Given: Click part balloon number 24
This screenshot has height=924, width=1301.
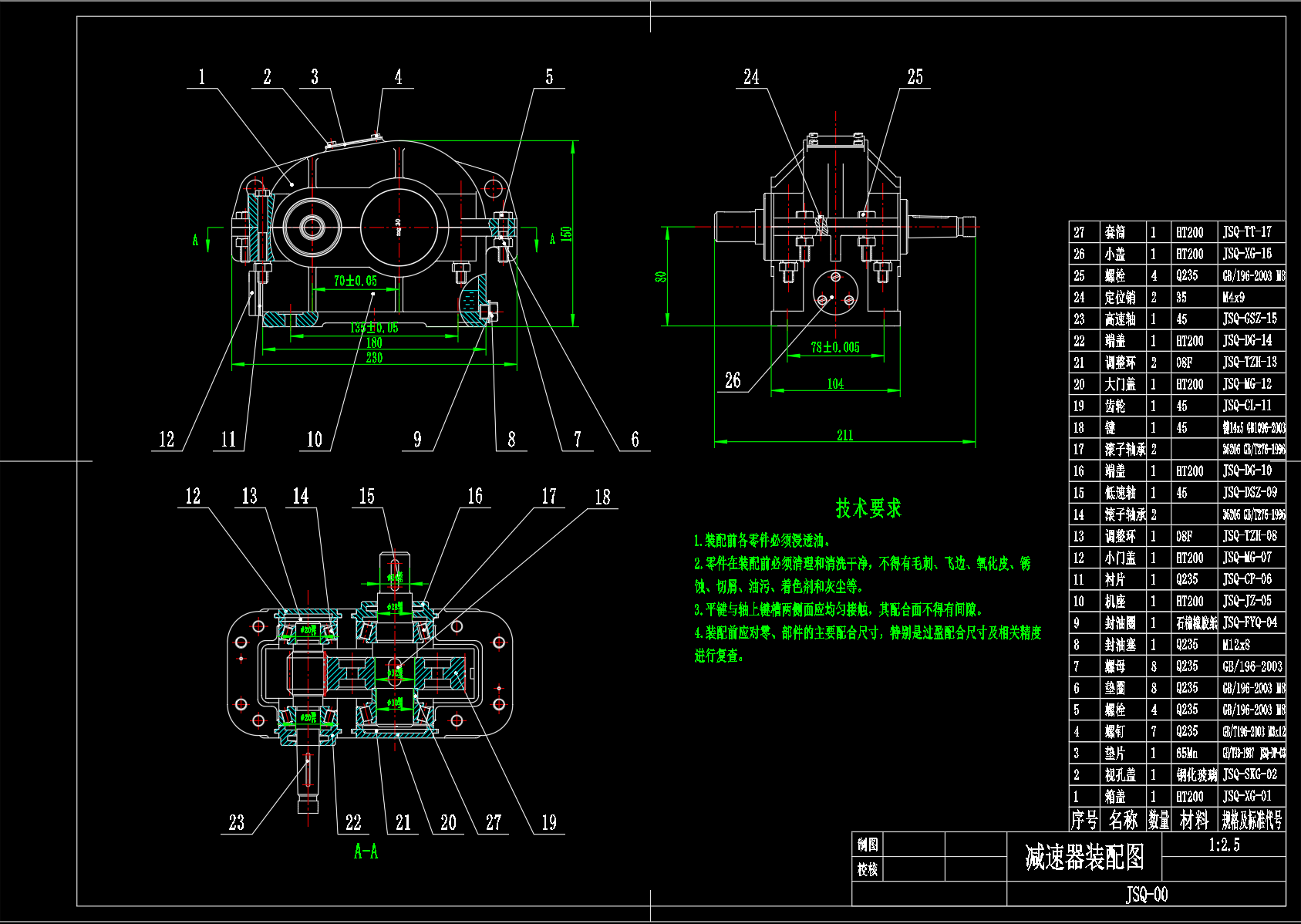Looking at the screenshot, I should click(751, 77).
